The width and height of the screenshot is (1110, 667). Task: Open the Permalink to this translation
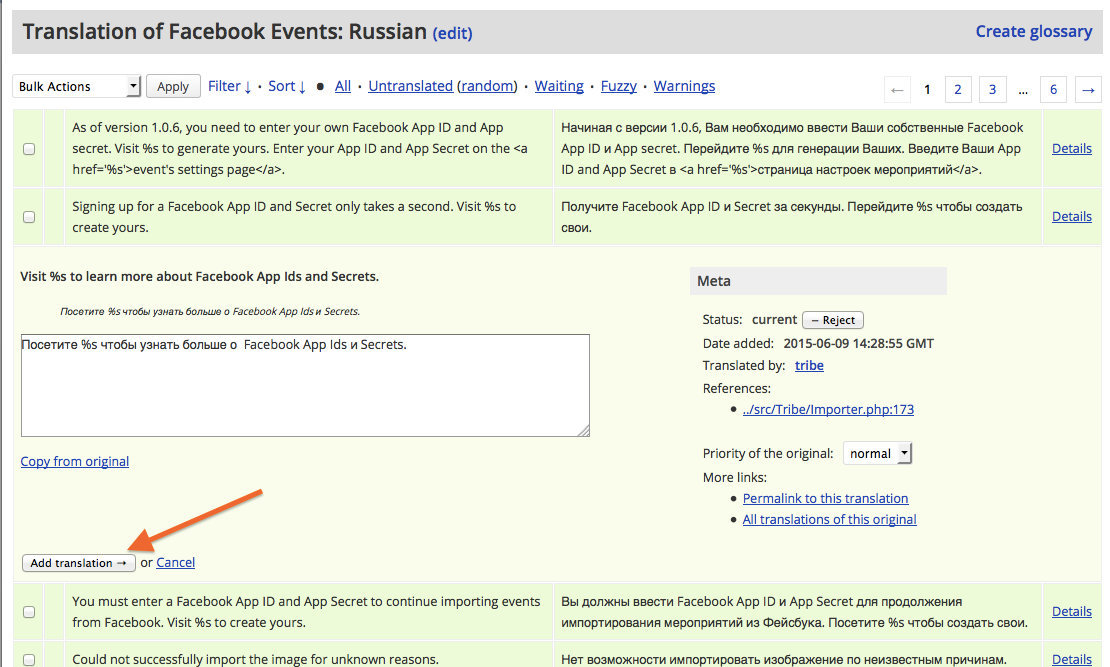825,498
